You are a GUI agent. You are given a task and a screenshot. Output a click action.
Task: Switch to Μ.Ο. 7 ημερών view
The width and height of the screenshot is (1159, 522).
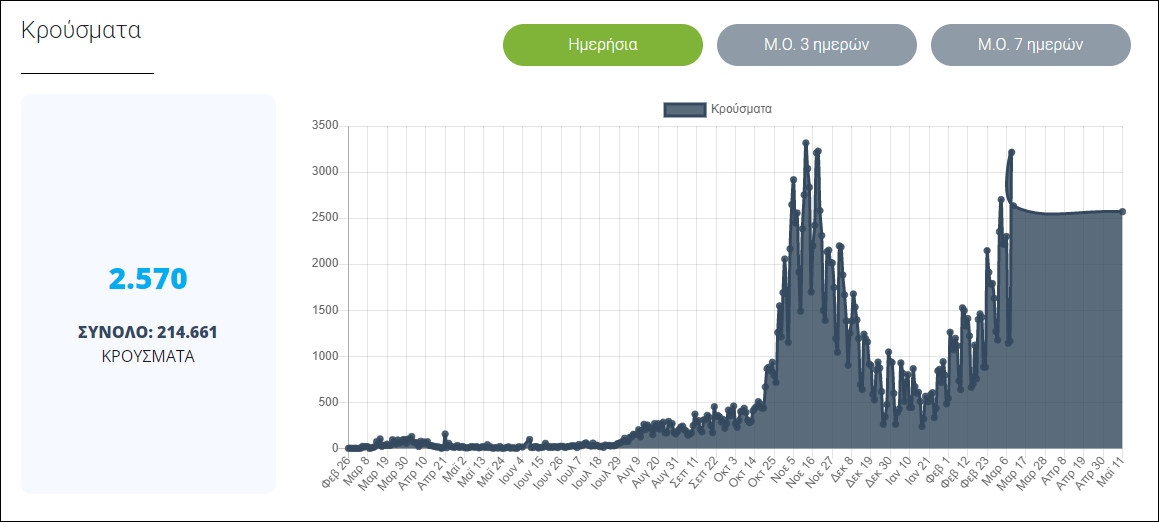(1030, 45)
